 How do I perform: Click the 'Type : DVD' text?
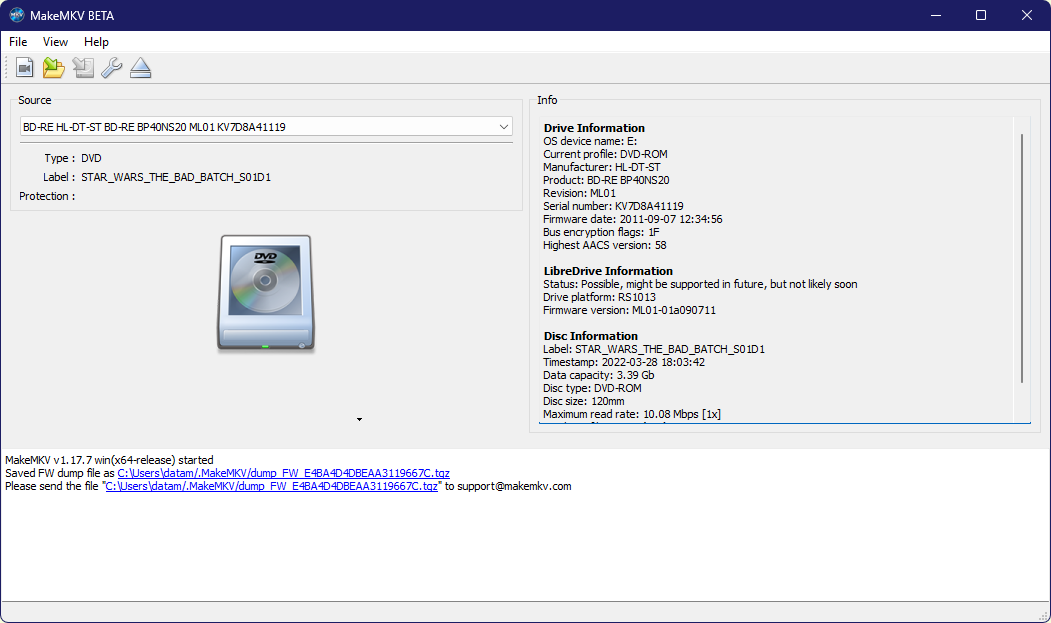tap(73, 158)
